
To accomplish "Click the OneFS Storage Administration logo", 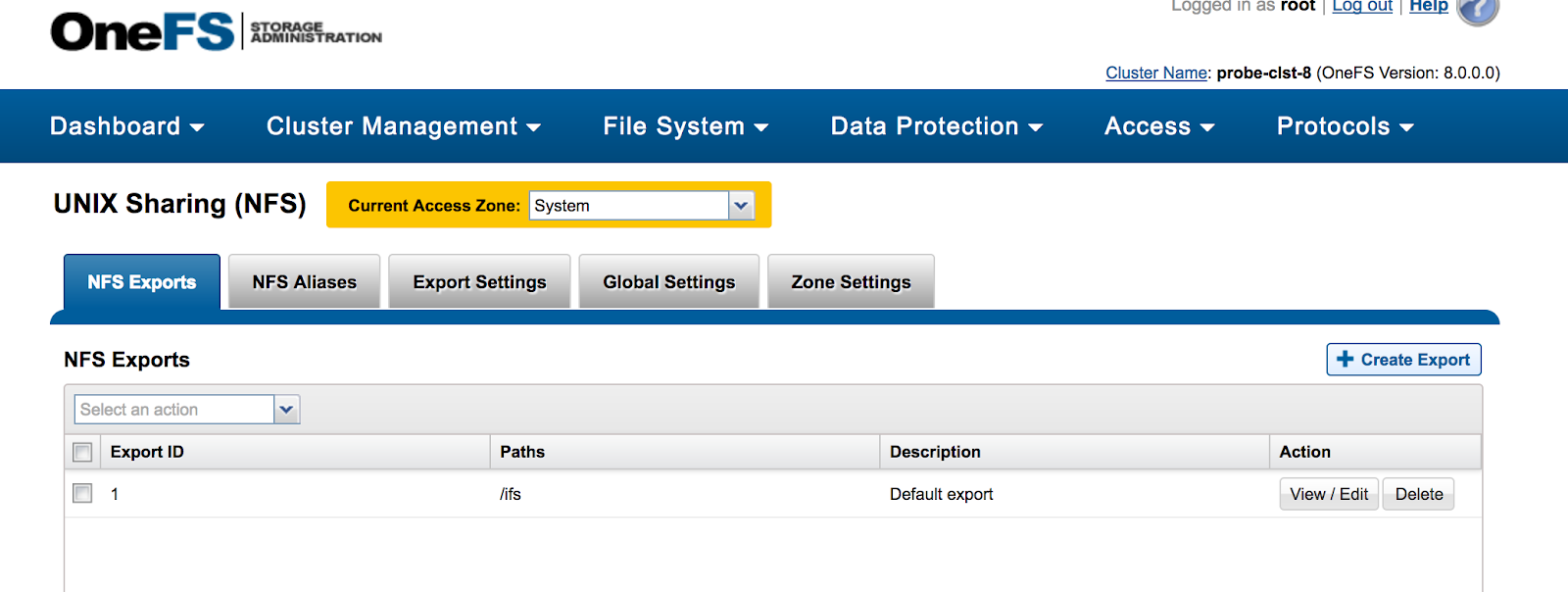I will point(216,31).
